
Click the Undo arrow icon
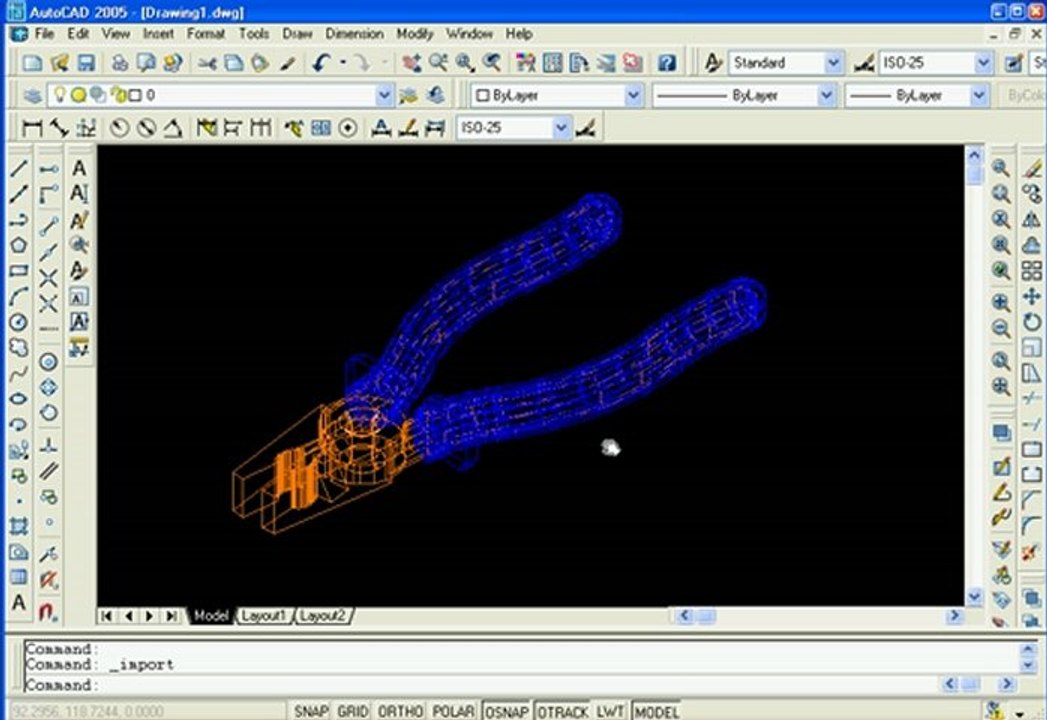(x=321, y=63)
